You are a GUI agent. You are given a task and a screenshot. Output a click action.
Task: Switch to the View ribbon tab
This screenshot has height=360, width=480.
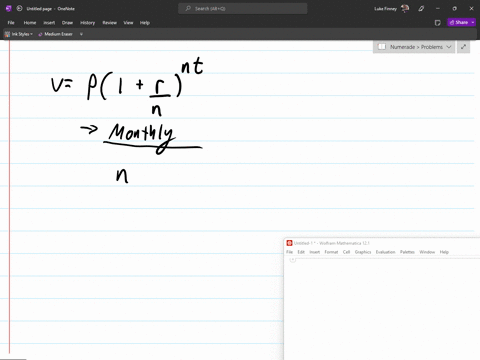128,23
